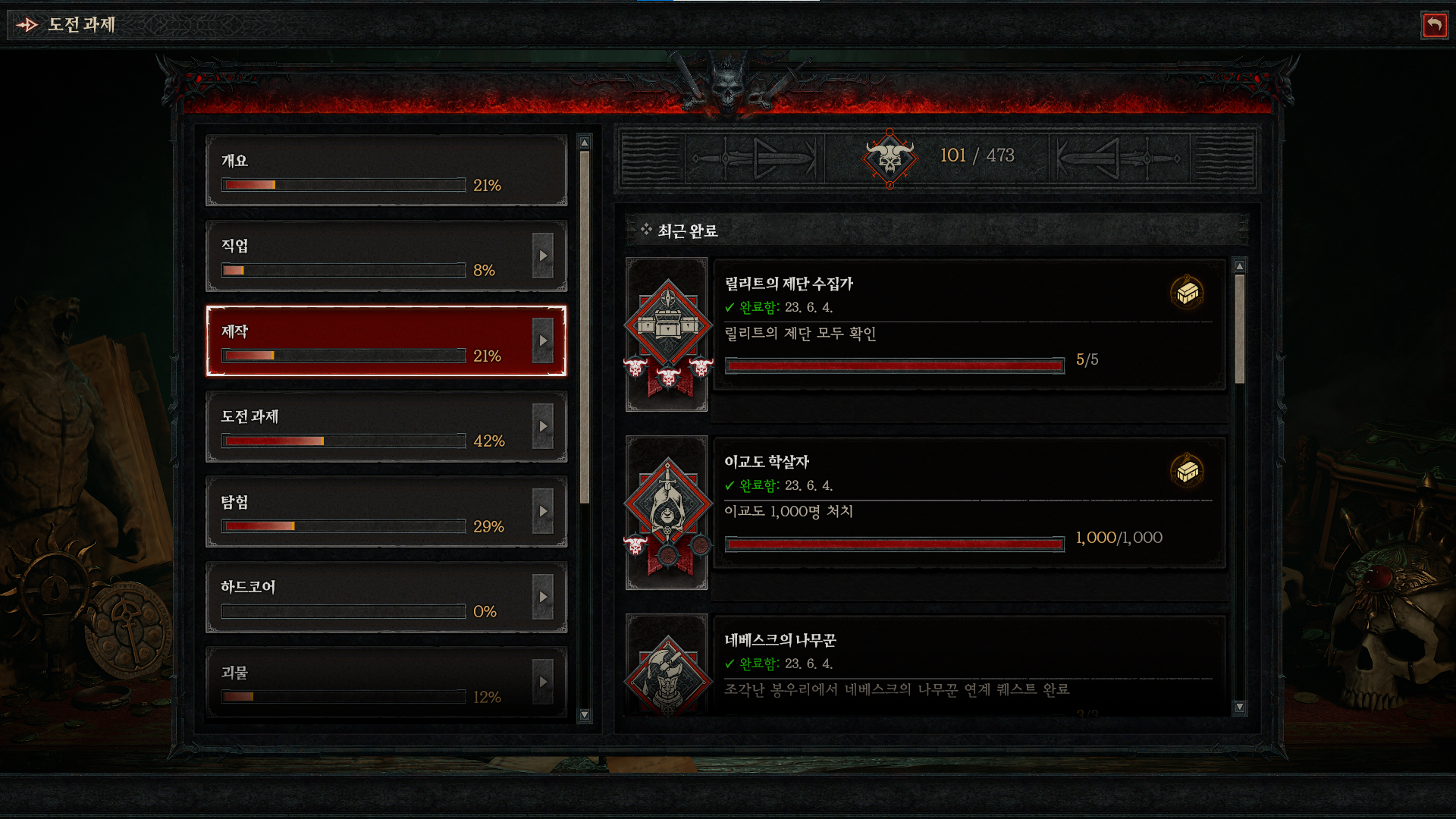
Task: Click the 릴리트의 제단 수집가 achievement badge
Action: 667,335
